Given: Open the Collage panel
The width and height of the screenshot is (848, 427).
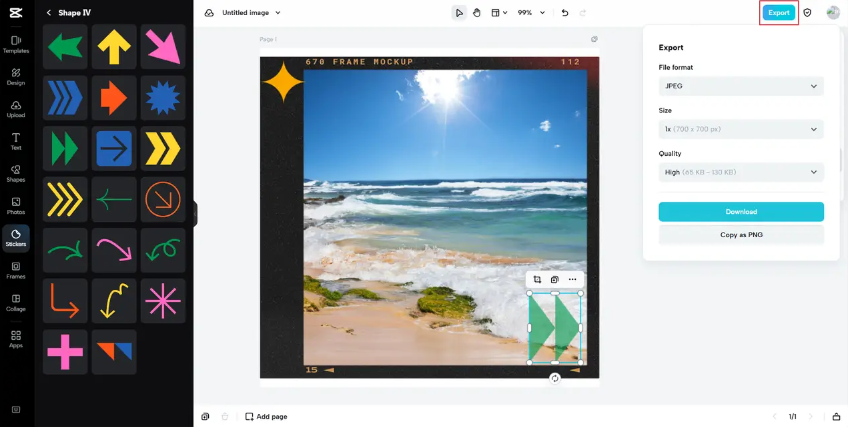Looking at the screenshot, I should coord(16,303).
